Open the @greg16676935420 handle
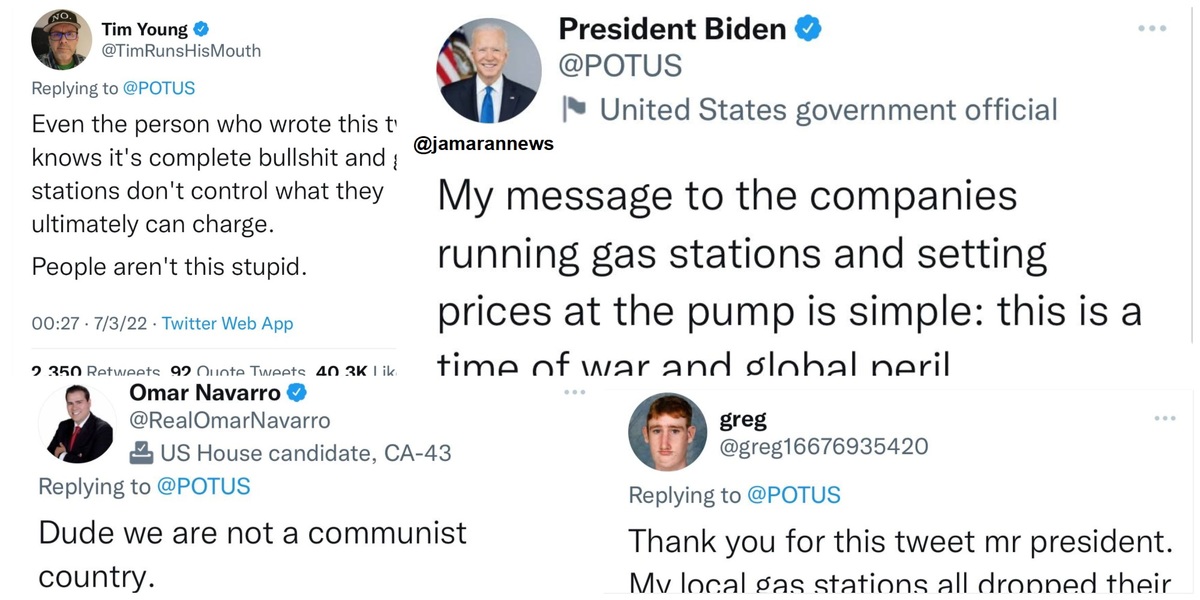 824,446
